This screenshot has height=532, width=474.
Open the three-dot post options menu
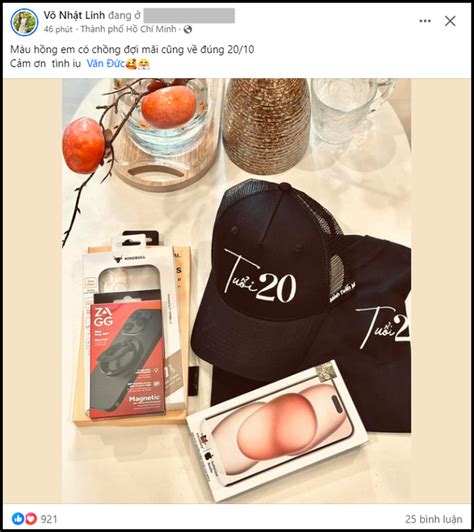[x=425, y=21]
